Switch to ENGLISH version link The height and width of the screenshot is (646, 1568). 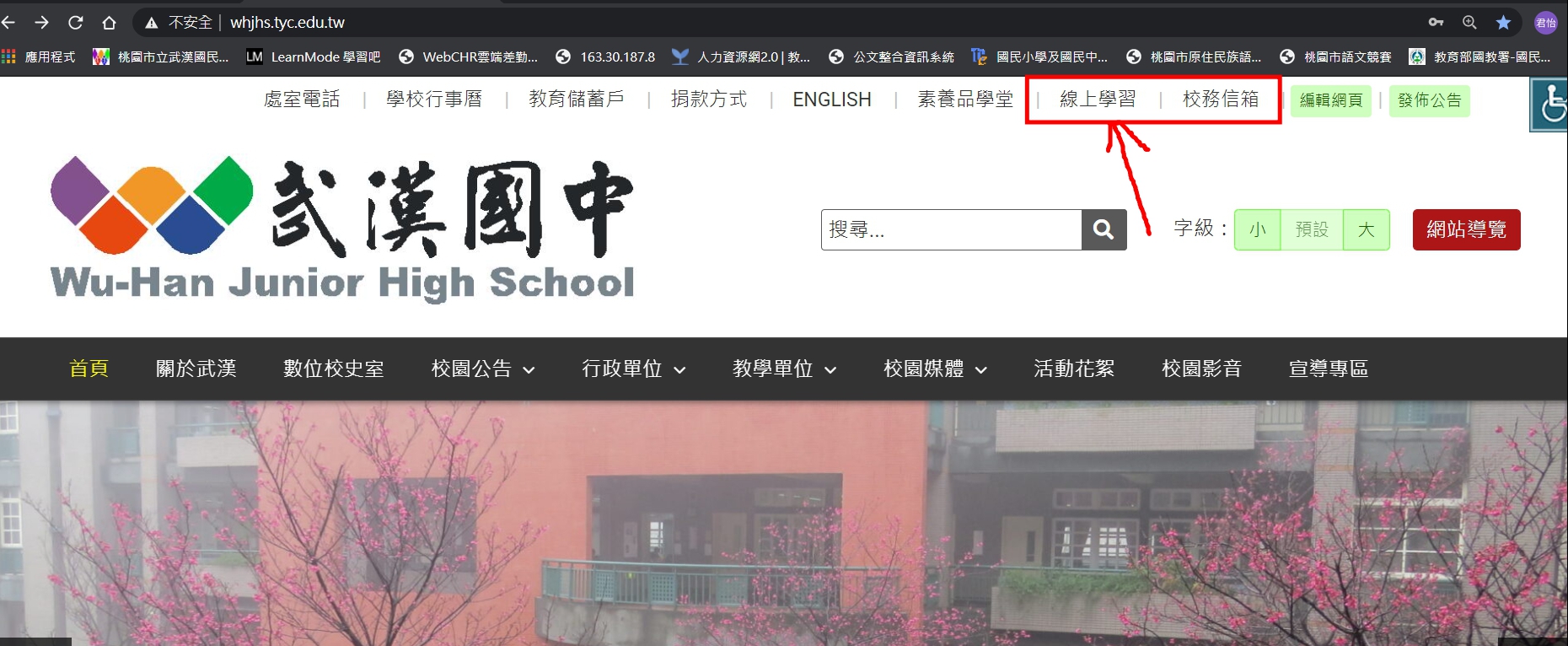coord(832,100)
